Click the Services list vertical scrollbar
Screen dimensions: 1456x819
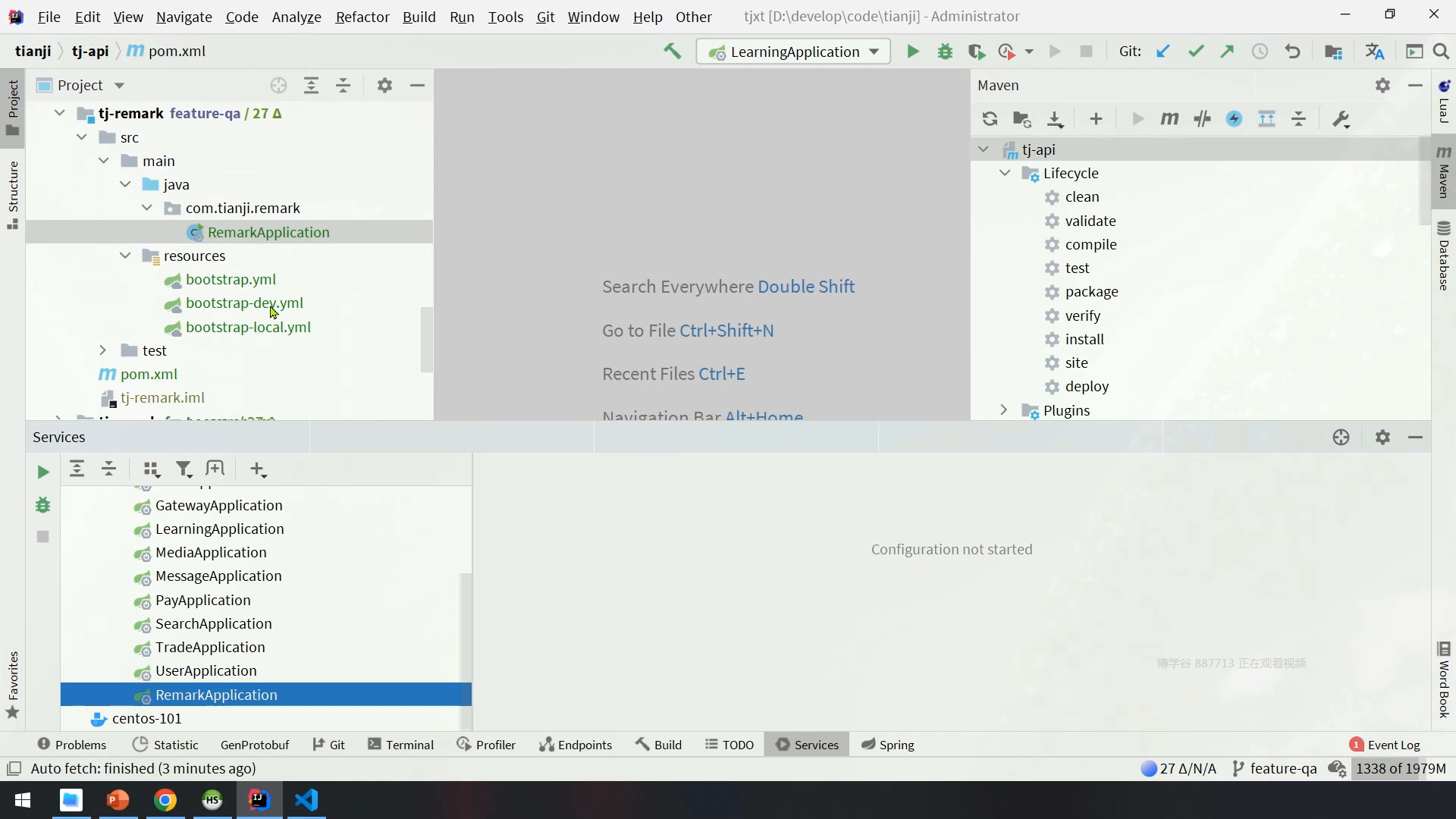tap(466, 651)
